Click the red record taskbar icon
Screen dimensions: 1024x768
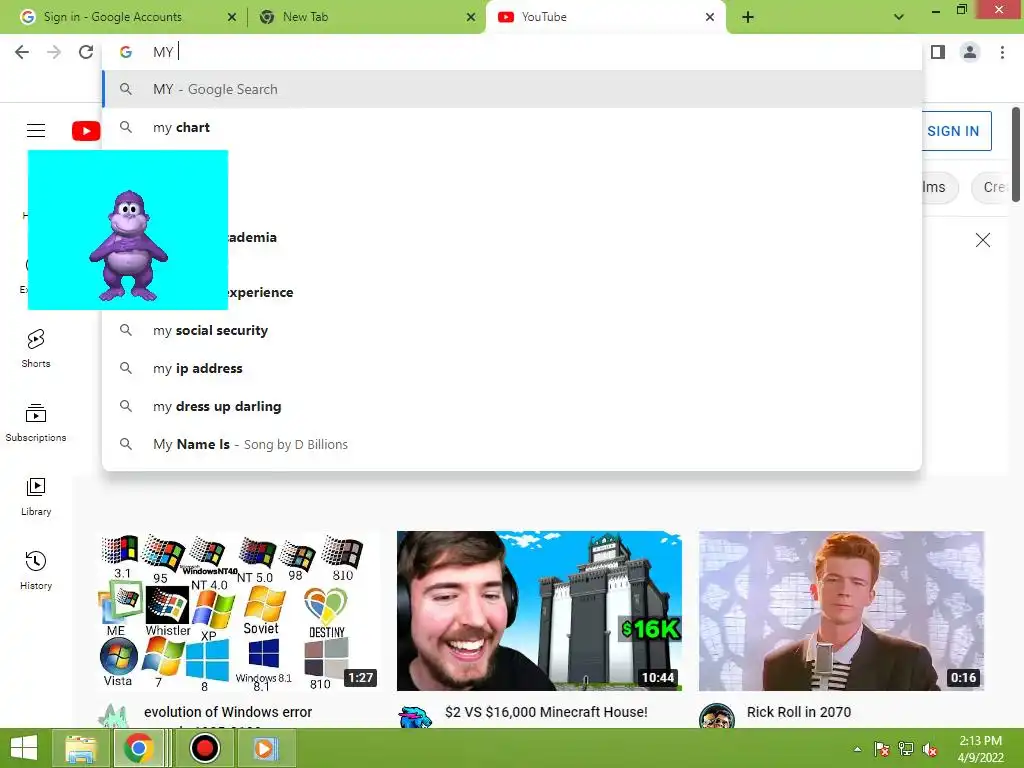pyautogui.click(x=204, y=748)
